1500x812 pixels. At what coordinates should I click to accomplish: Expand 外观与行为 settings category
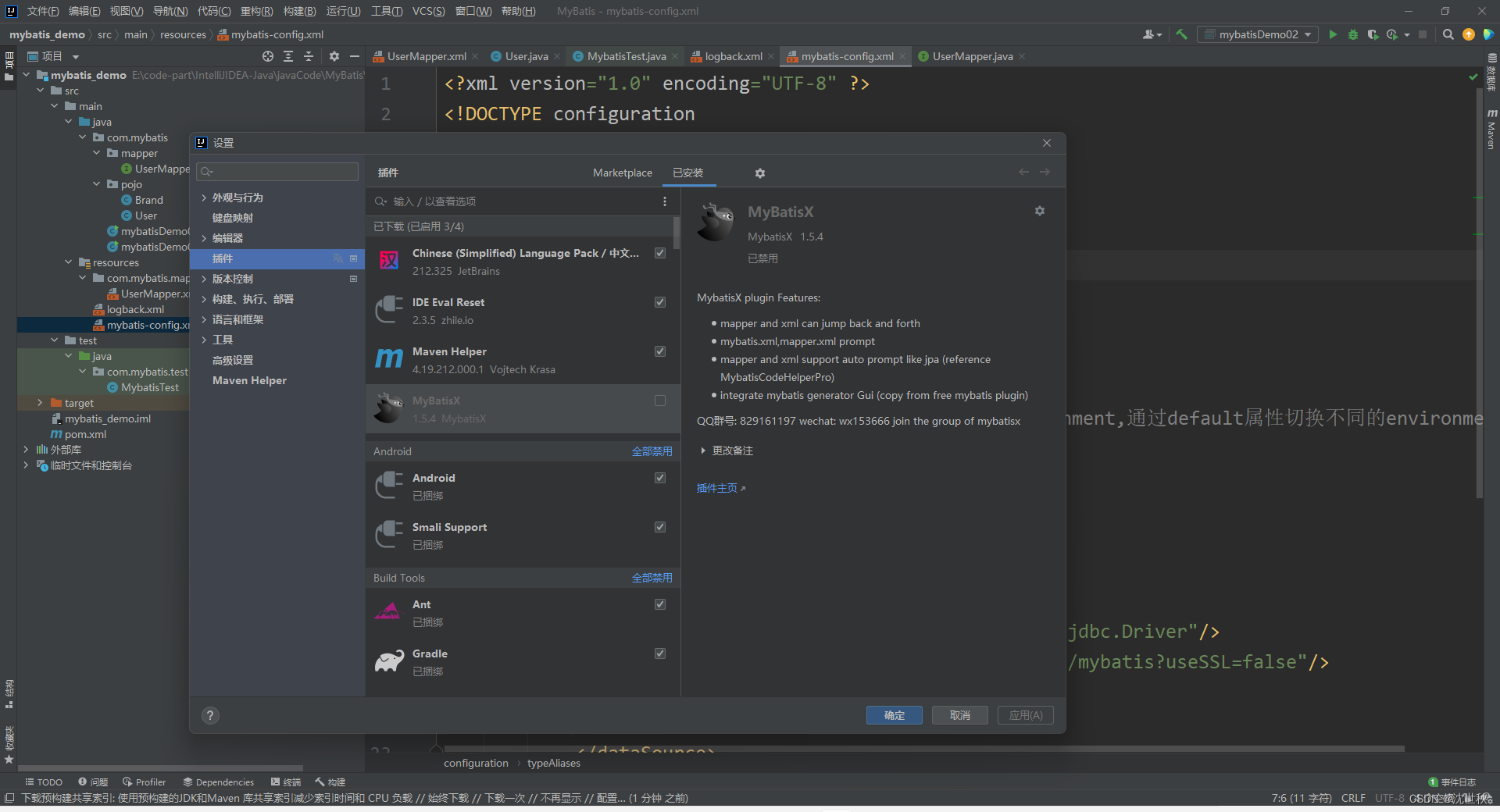pyautogui.click(x=204, y=198)
